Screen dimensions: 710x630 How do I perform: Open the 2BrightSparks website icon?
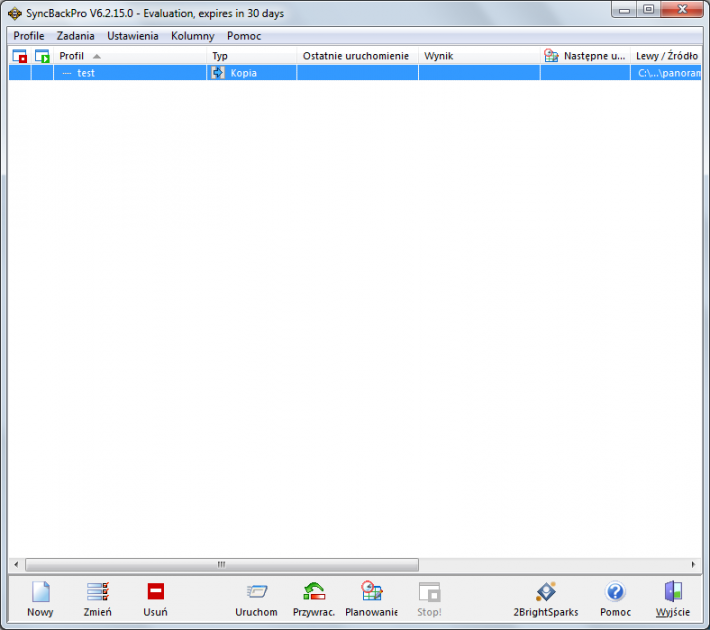tap(546, 592)
